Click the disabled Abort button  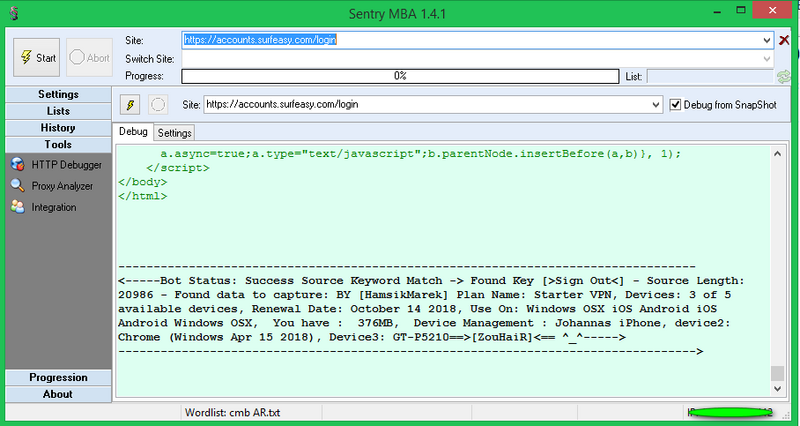click(x=89, y=58)
